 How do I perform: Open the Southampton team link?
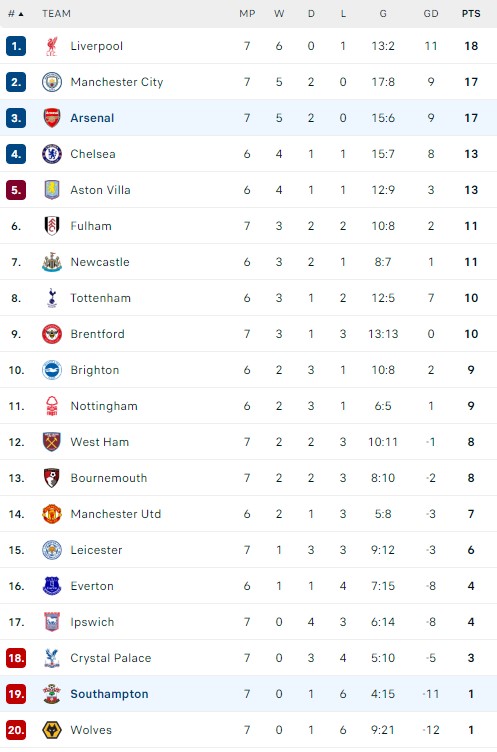pyautogui.click(x=109, y=694)
